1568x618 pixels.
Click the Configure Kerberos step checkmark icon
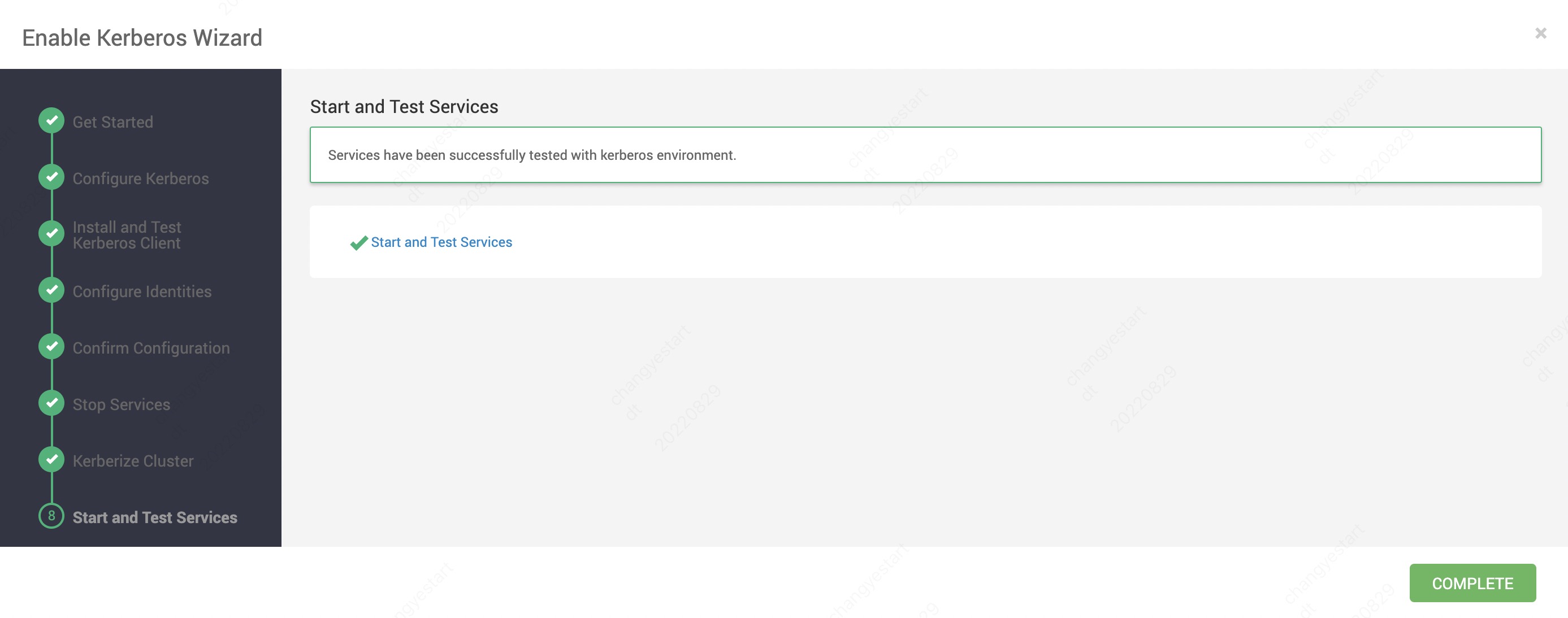[52, 177]
